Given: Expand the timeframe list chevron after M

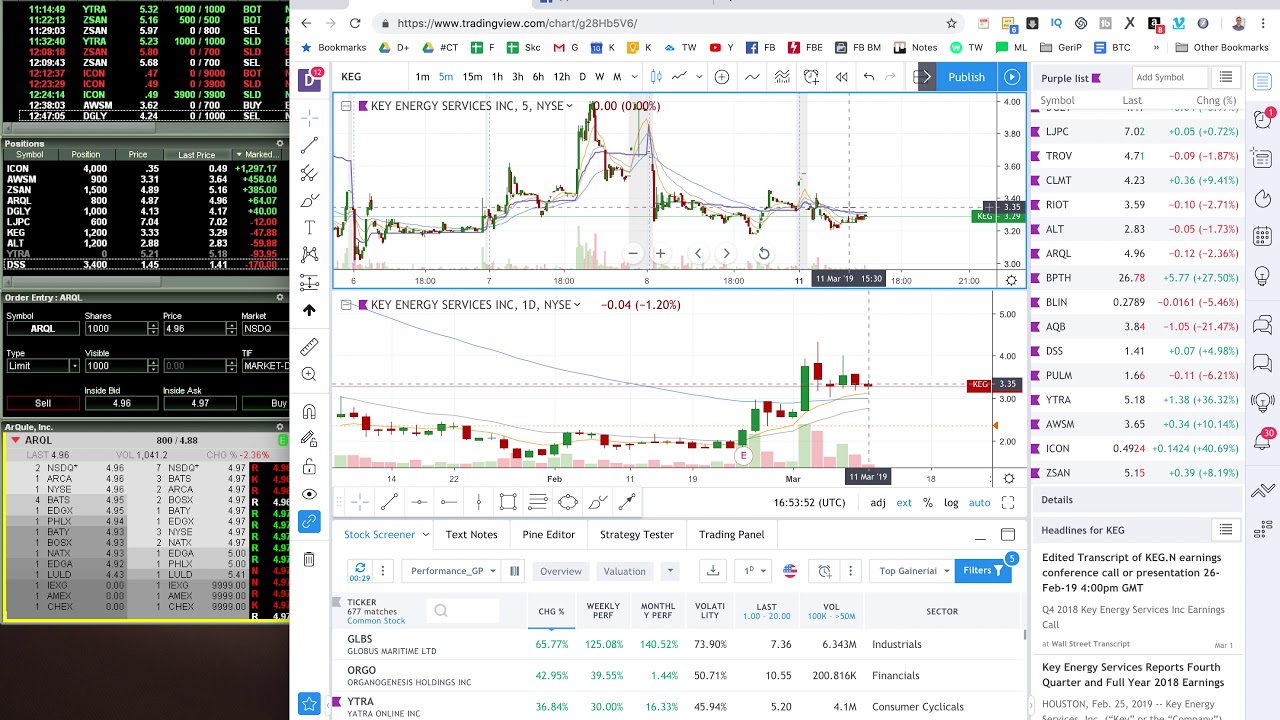Looking at the screenshot, I should tap(634, 77).
